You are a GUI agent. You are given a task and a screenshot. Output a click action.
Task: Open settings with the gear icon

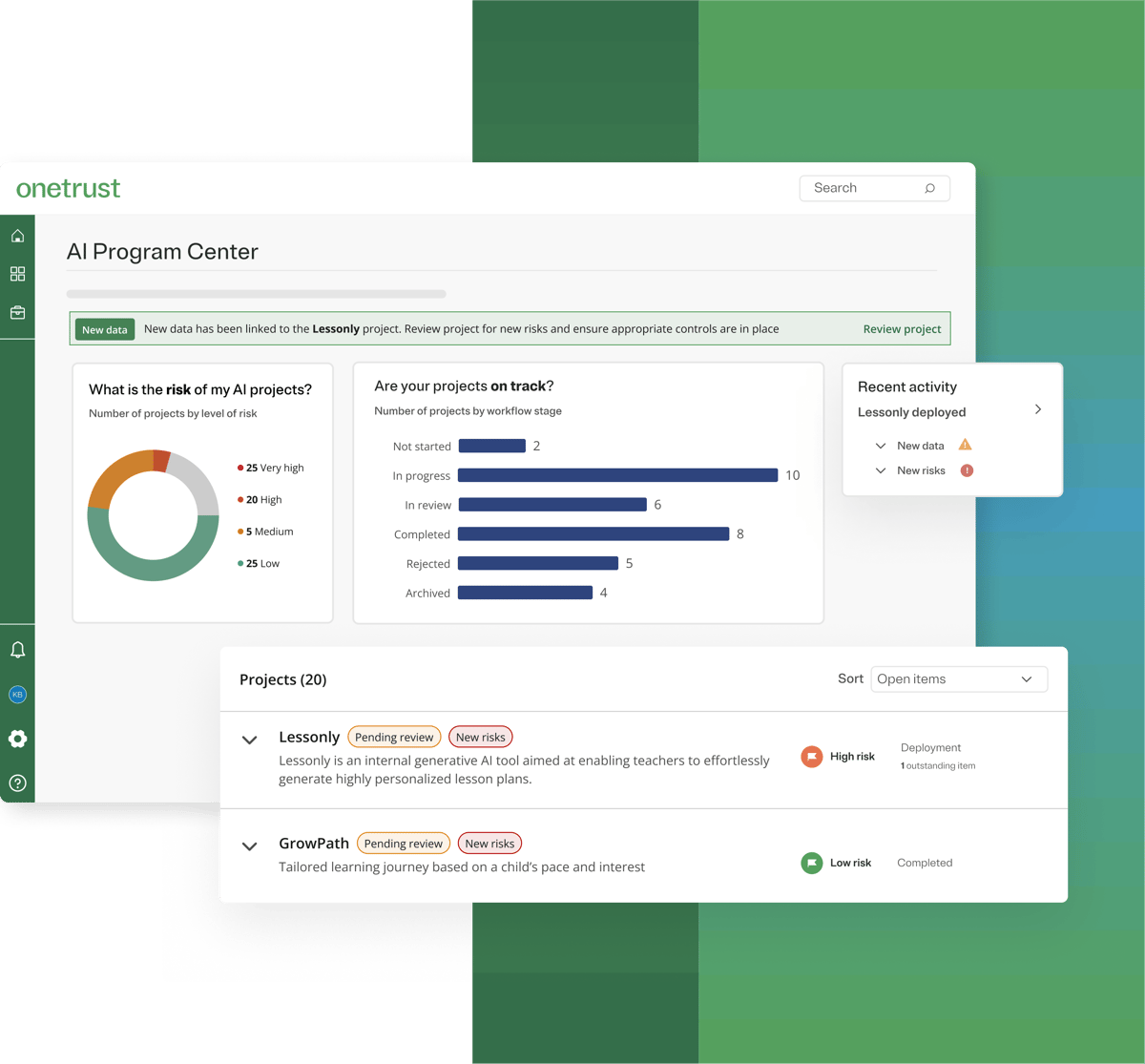coord(17,739)
